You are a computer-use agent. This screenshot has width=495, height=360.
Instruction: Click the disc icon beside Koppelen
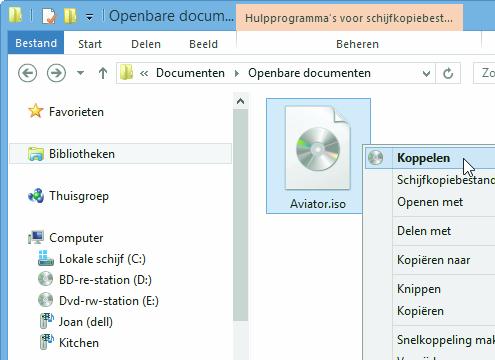pos(375,158)
